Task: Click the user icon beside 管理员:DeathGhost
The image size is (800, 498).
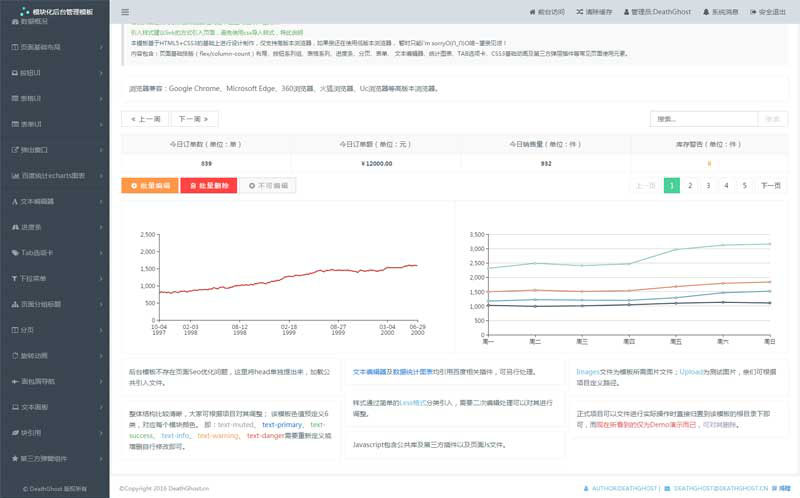Action: pos(627,12)
